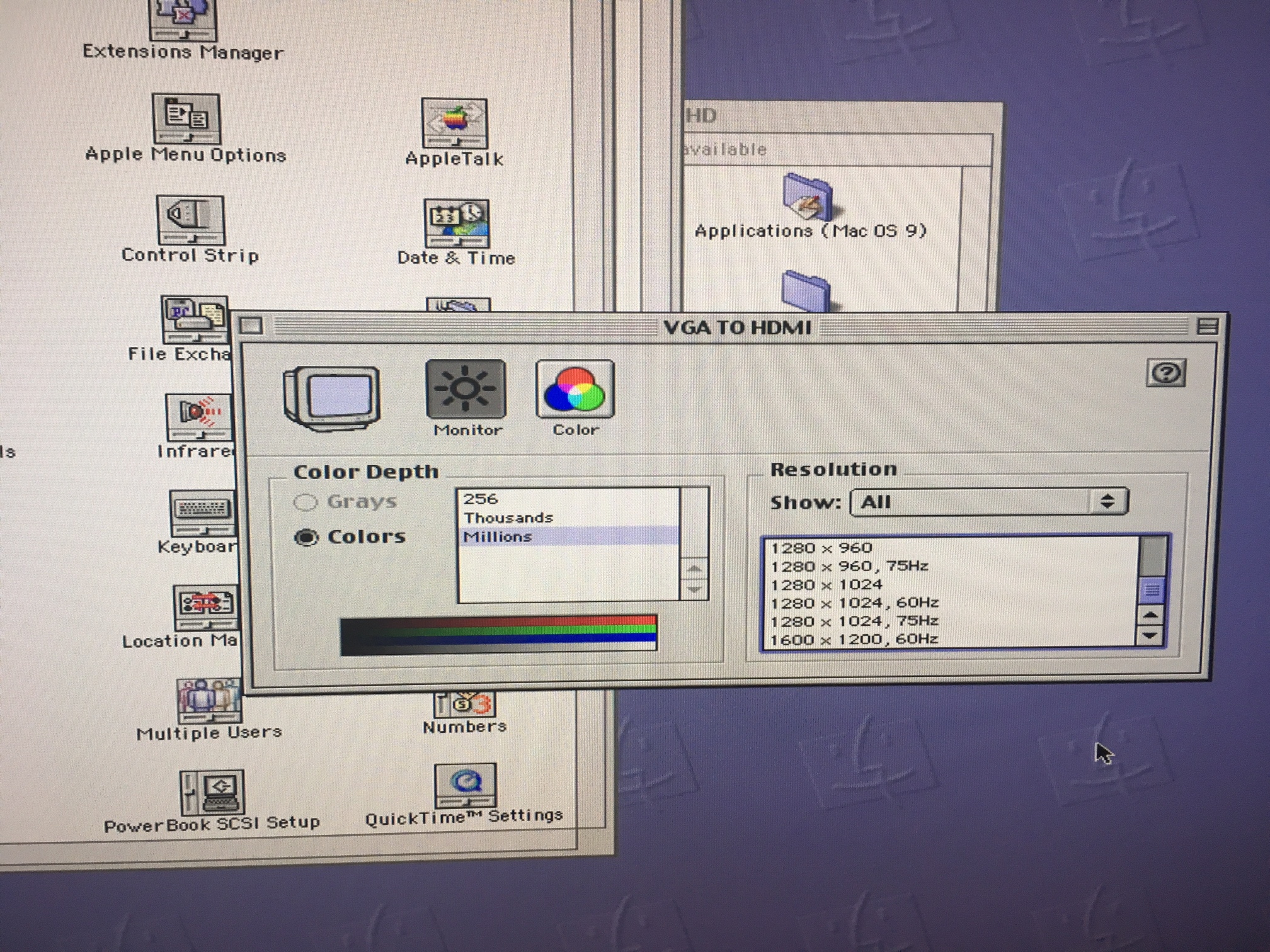Click the resolution list scrollbar thumb
Viewport: 1270px width, 952px height.
point(1152,591)
